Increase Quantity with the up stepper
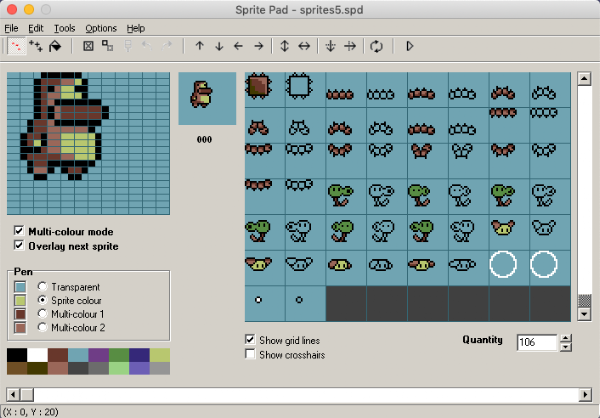 [x=566, y=338]
